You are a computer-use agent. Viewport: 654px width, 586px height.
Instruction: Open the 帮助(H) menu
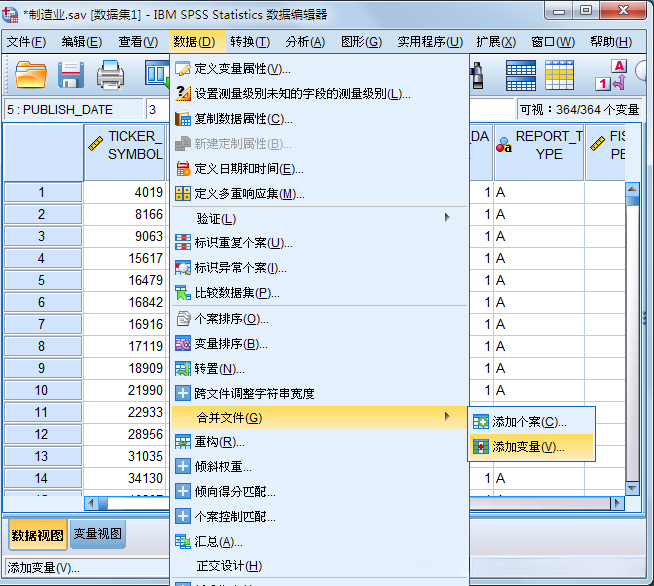coord(611,42)
